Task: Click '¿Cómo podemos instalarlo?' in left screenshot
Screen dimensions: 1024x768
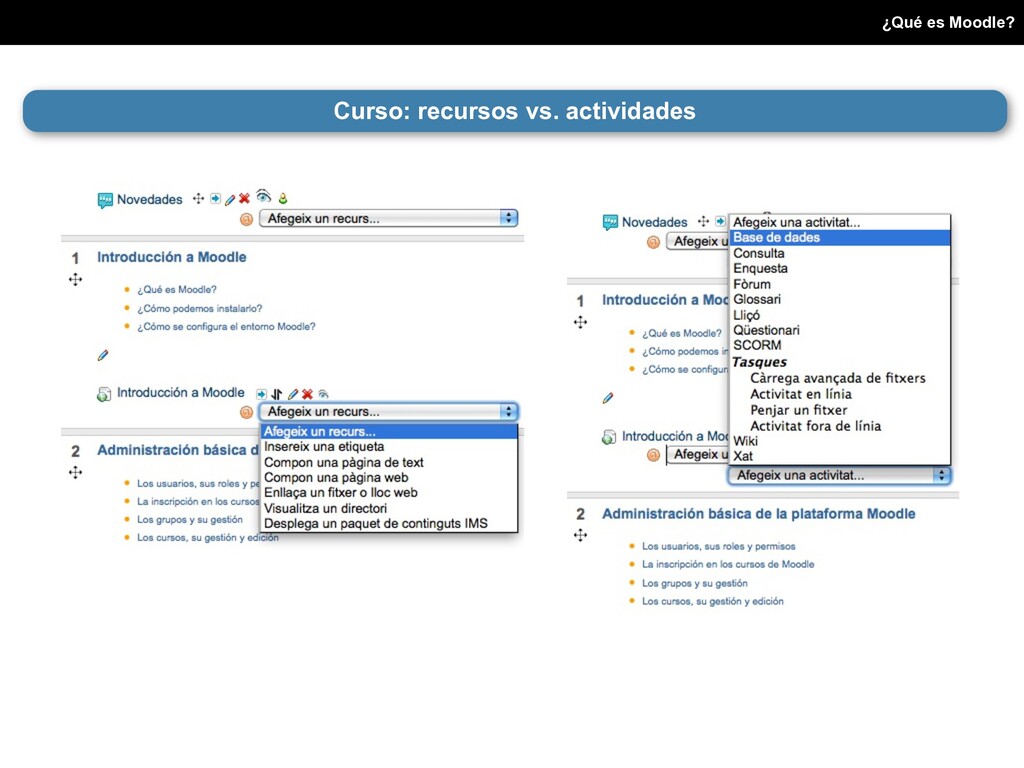Action: [199, 308]
